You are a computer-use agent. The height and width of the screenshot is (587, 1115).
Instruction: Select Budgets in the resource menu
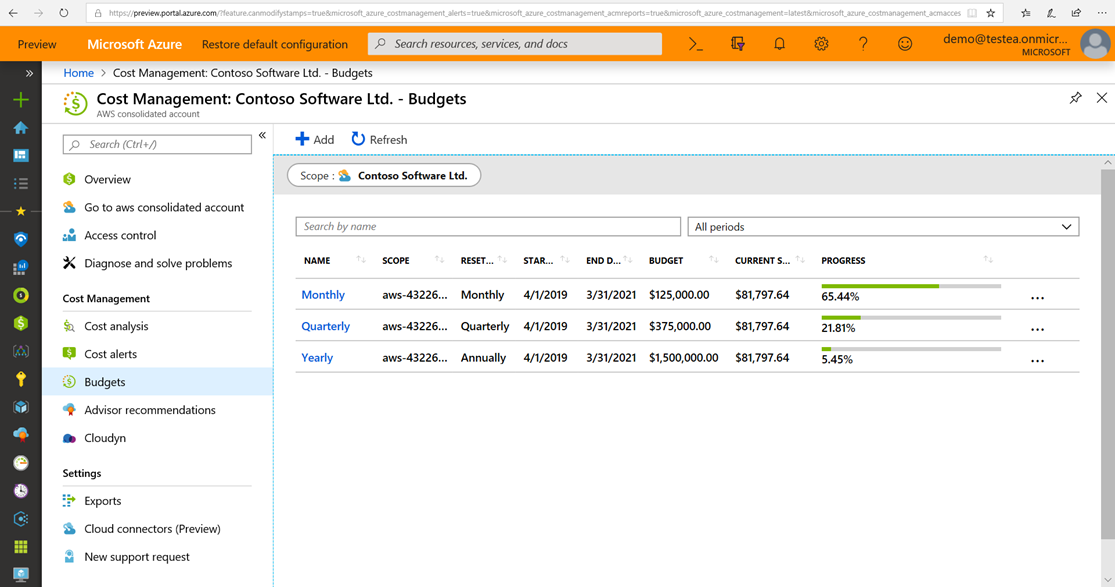pyautogui.click(x=157, y=382)
